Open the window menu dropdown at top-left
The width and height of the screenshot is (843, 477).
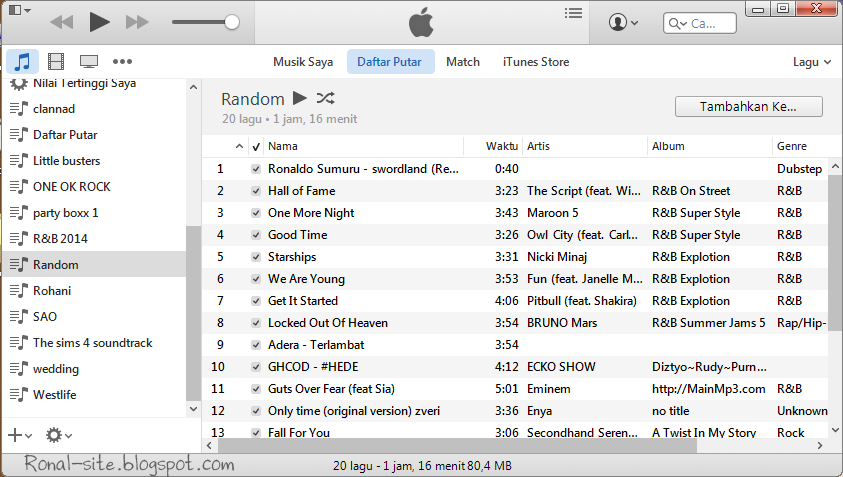pos(20,10)
